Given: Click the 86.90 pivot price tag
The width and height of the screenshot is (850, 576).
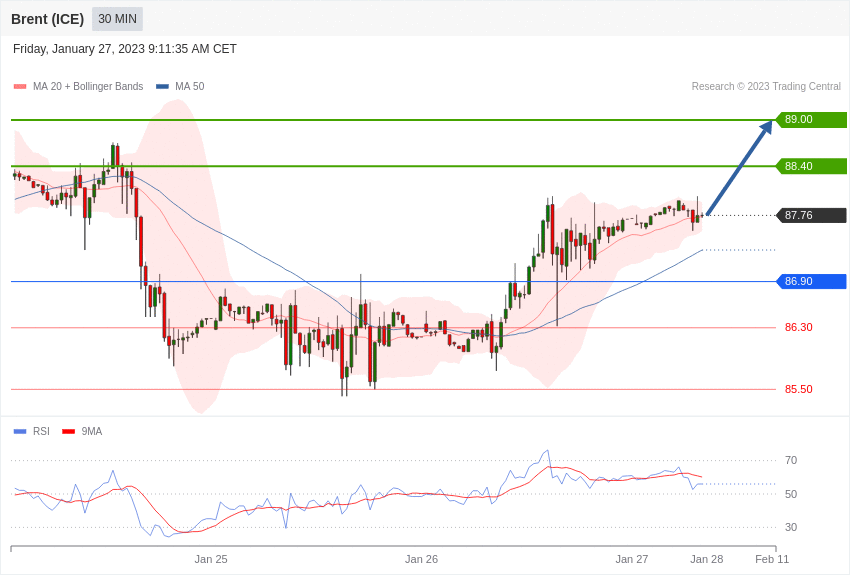Looking at the screenshot, I should coord(812,281).
